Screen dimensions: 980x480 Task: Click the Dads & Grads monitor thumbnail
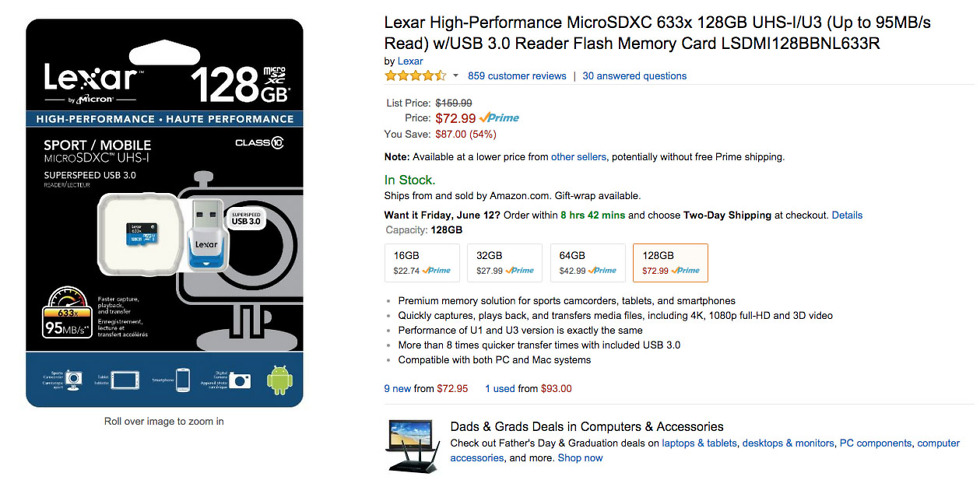point(413,446)
